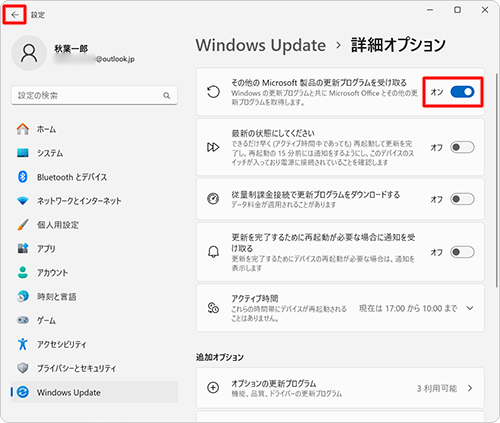
Task: Open 時刻と言語 settings page
Action: point(94,296)
